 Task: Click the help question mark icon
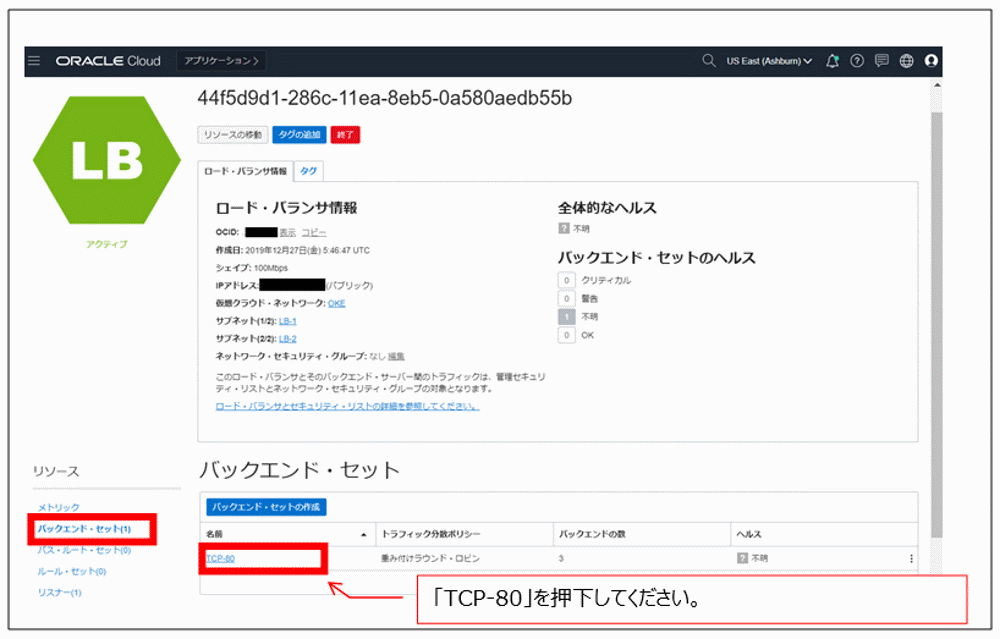(x=856, y=61)
